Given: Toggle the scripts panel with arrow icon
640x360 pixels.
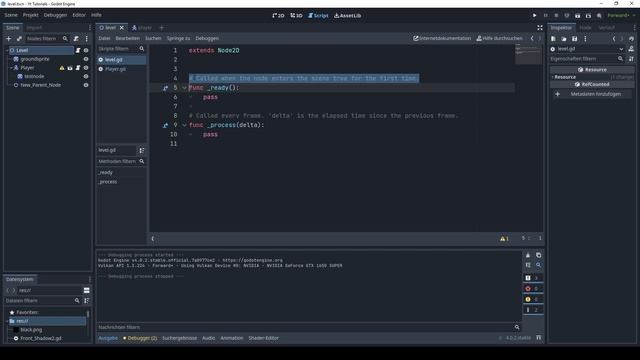Looking at the screenshot, I should pos(153,239).
